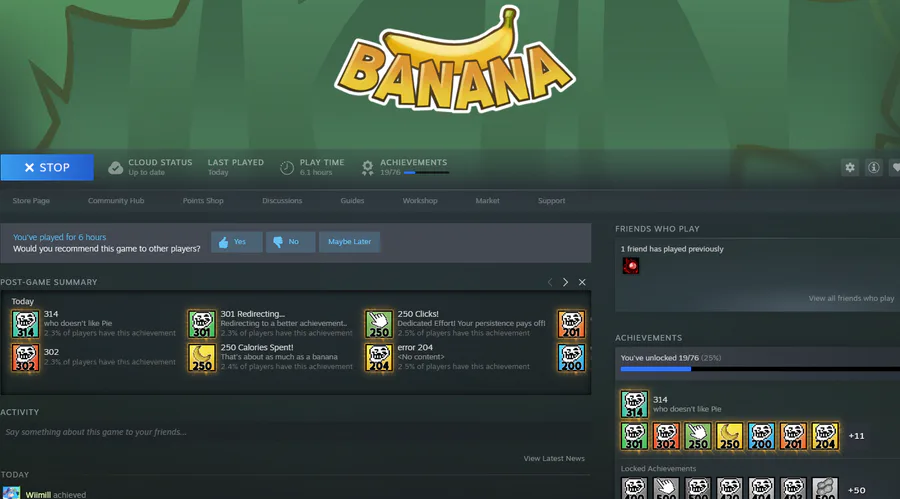
Task: Open Points Shop tab
Action: 203,200
